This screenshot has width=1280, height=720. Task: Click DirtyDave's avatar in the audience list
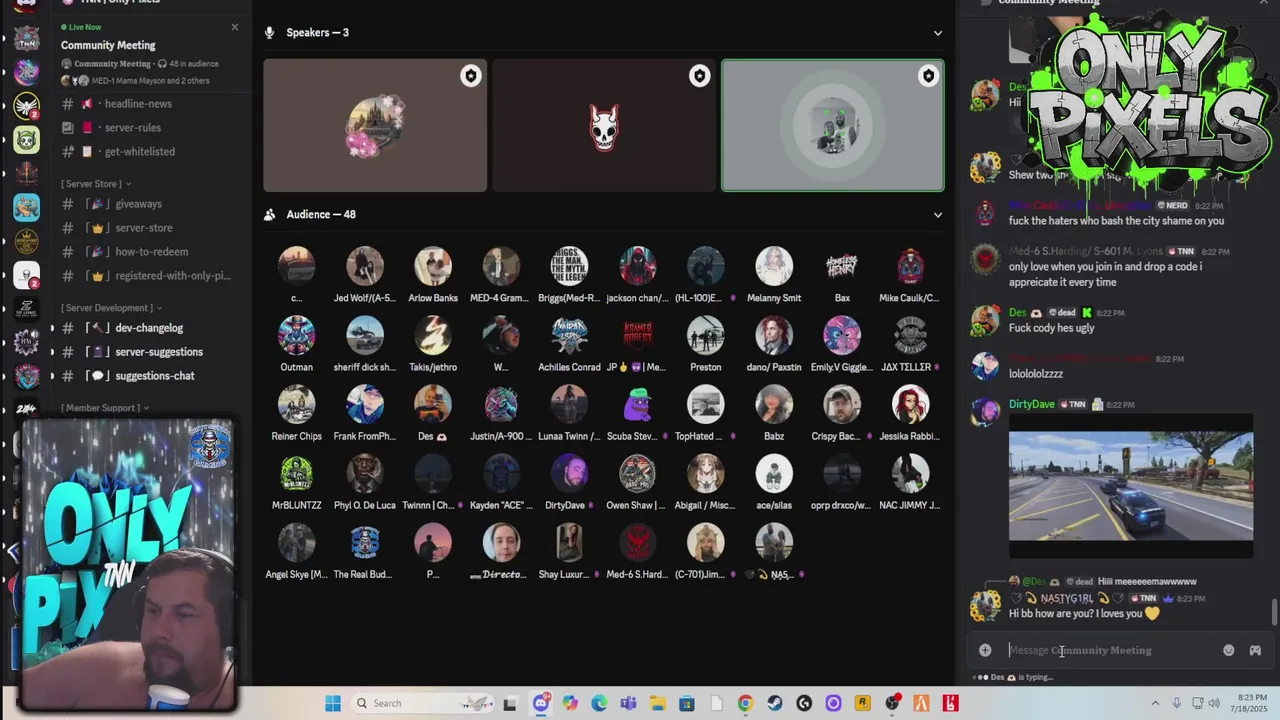pos(569,473)
